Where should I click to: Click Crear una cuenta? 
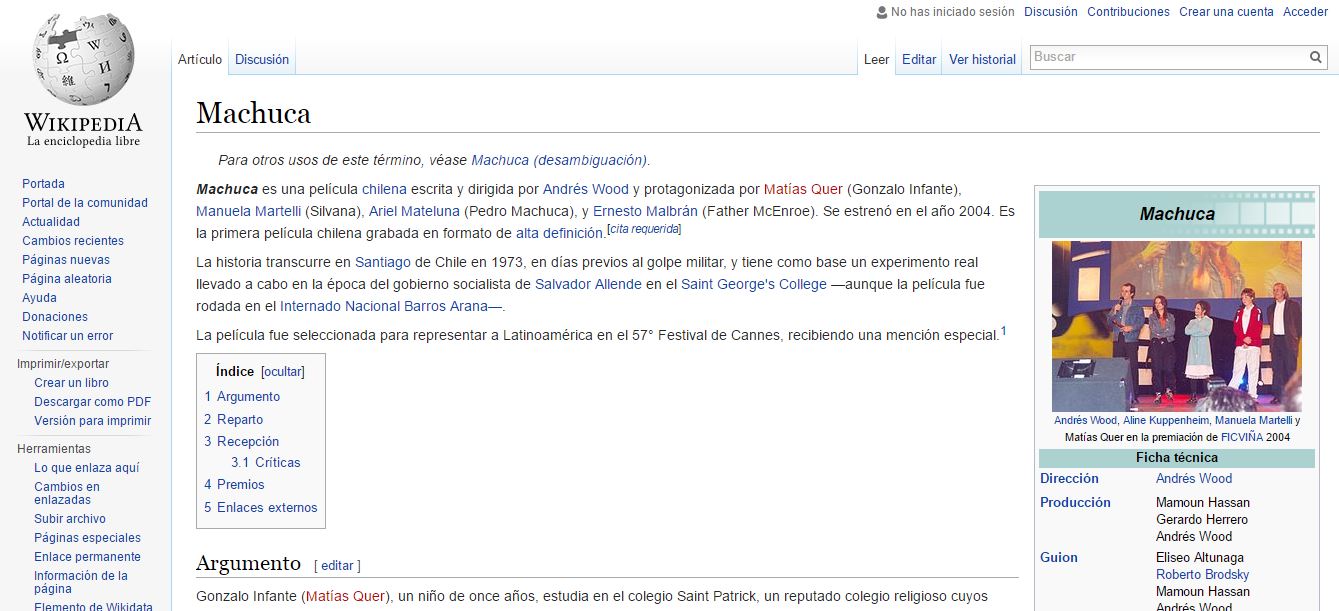(1226, 12)
